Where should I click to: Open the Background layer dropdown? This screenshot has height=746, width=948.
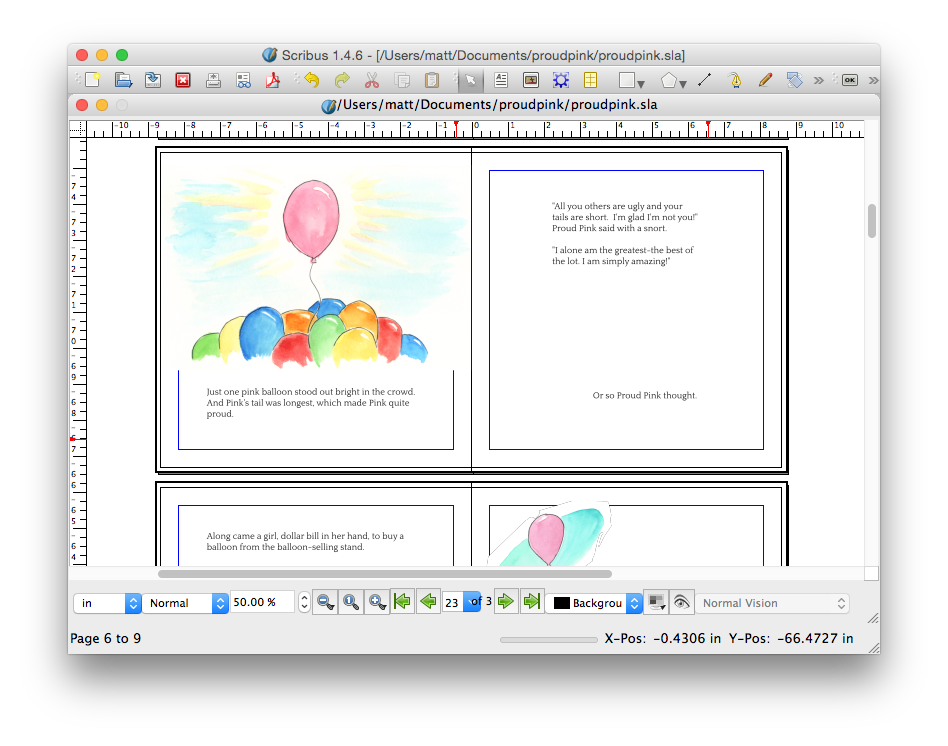pos(595,603)
